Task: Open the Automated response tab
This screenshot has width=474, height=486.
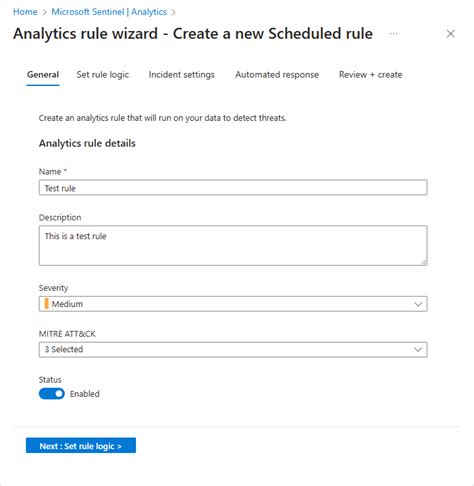Action: (x=277, y=75)
